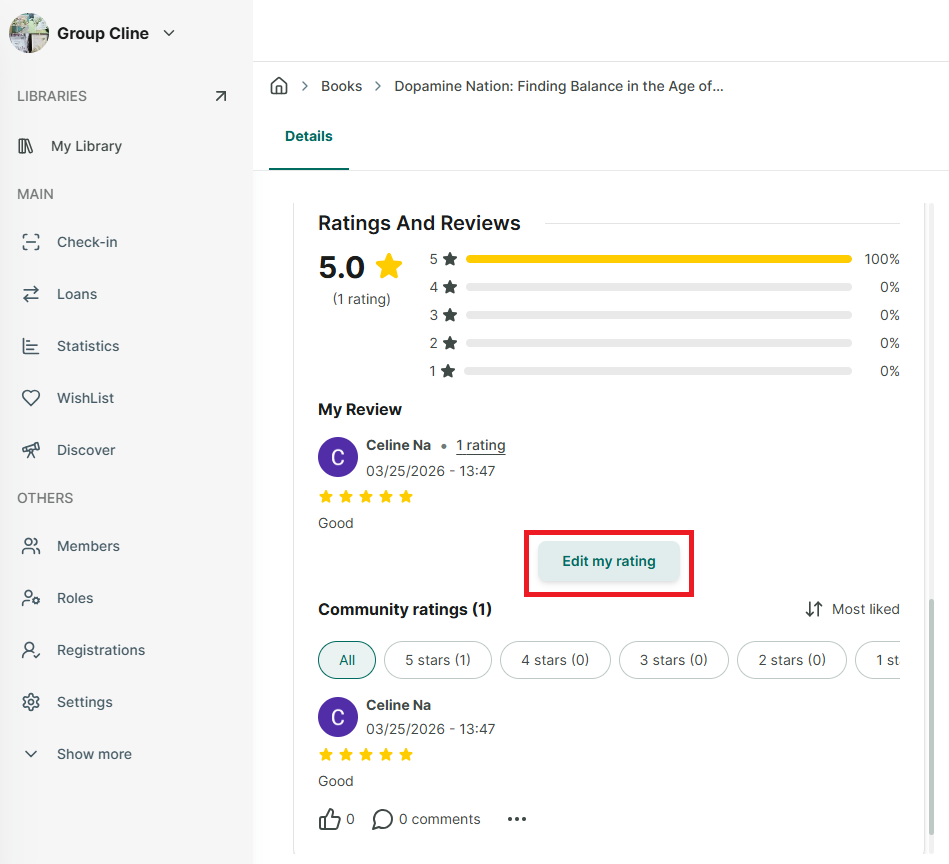Image resolution: width=949 pixels, height=864 pixels.
Task: Click the '(1 rating)' text under 5.0
Action: pos(361,299)
